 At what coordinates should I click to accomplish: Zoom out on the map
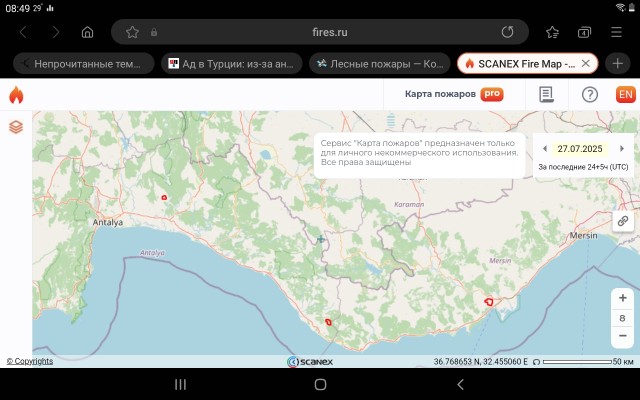click(x=622, y=336)
